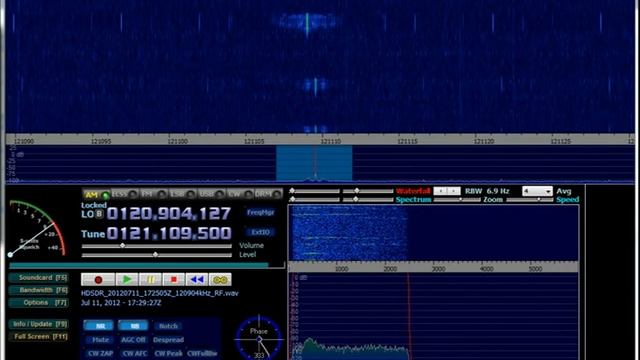Viewport: 640px width, 360px height.
Task: Start recording with the red record button
Action: [98, 280]
